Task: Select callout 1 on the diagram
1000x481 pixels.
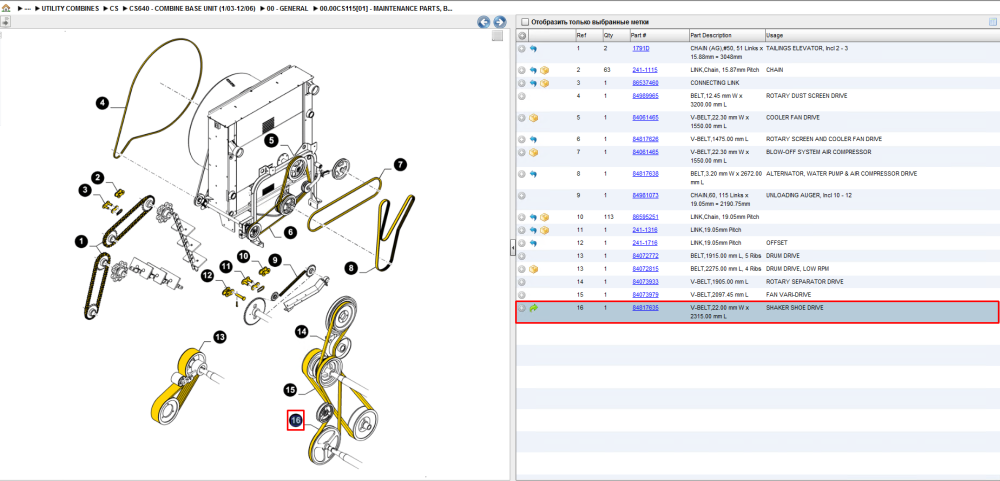Action: (x=81, y=241)
